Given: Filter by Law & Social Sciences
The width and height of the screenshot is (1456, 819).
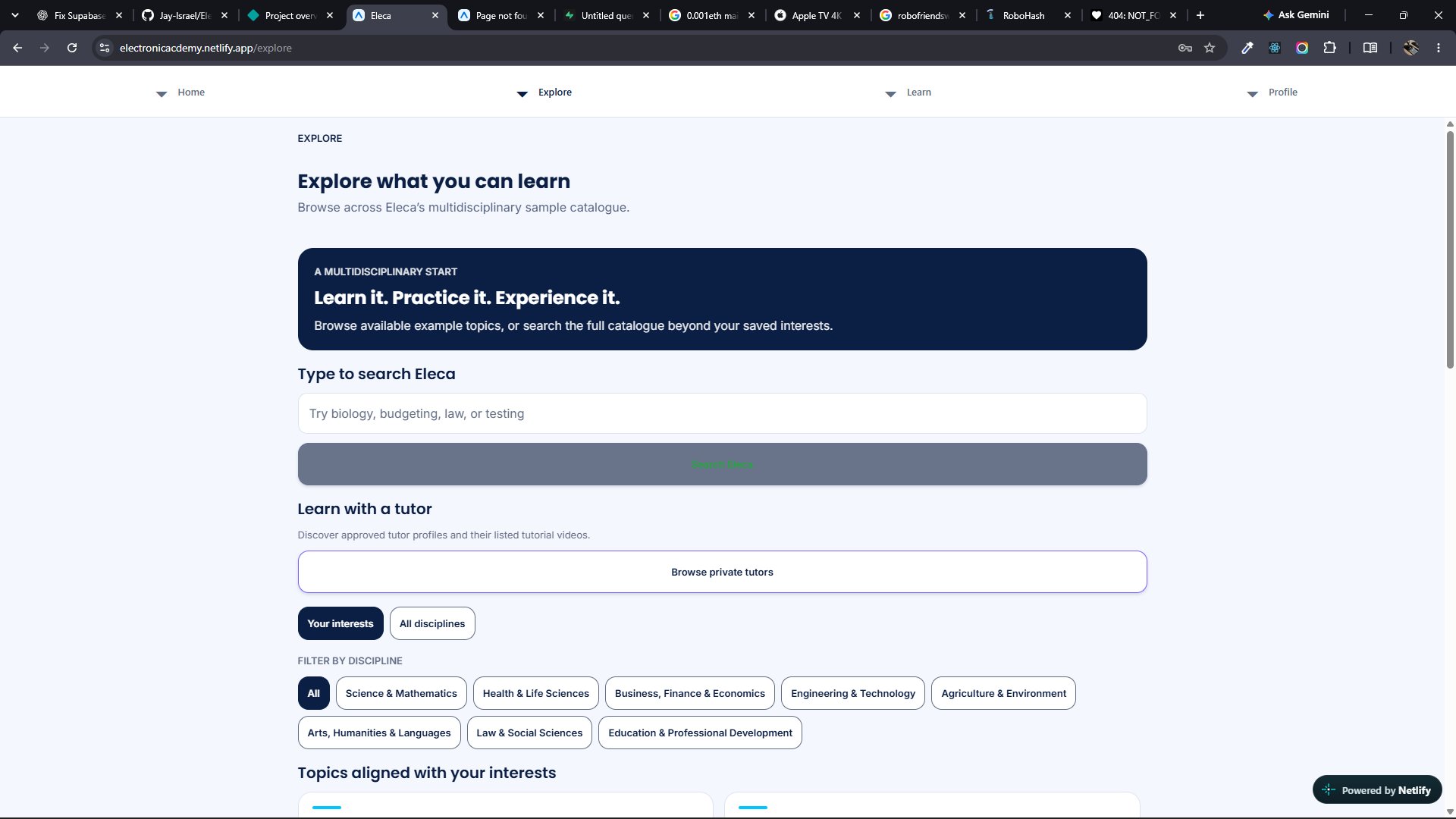Looking at the screenshot, I should tap(529, 733).
